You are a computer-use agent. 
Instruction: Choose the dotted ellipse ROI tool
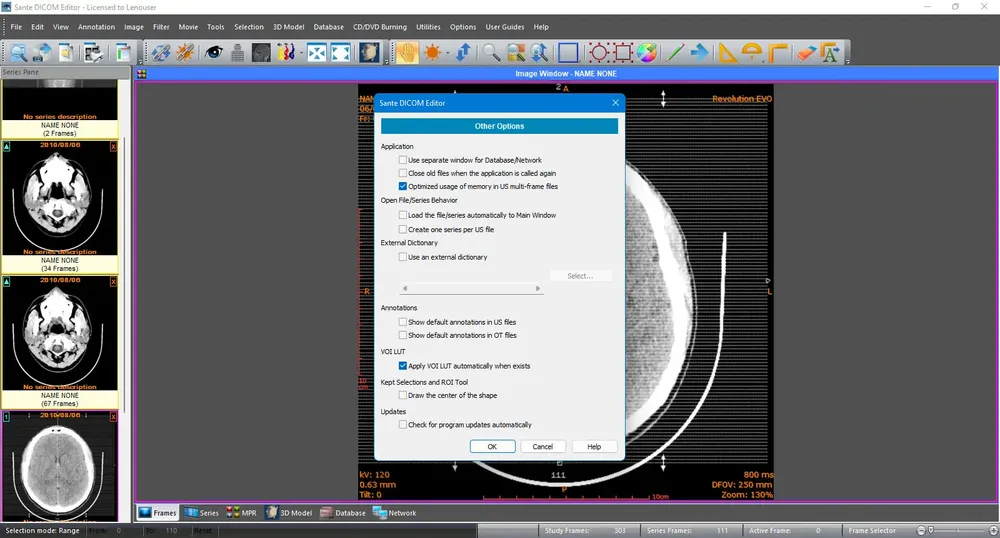(598, 53)
